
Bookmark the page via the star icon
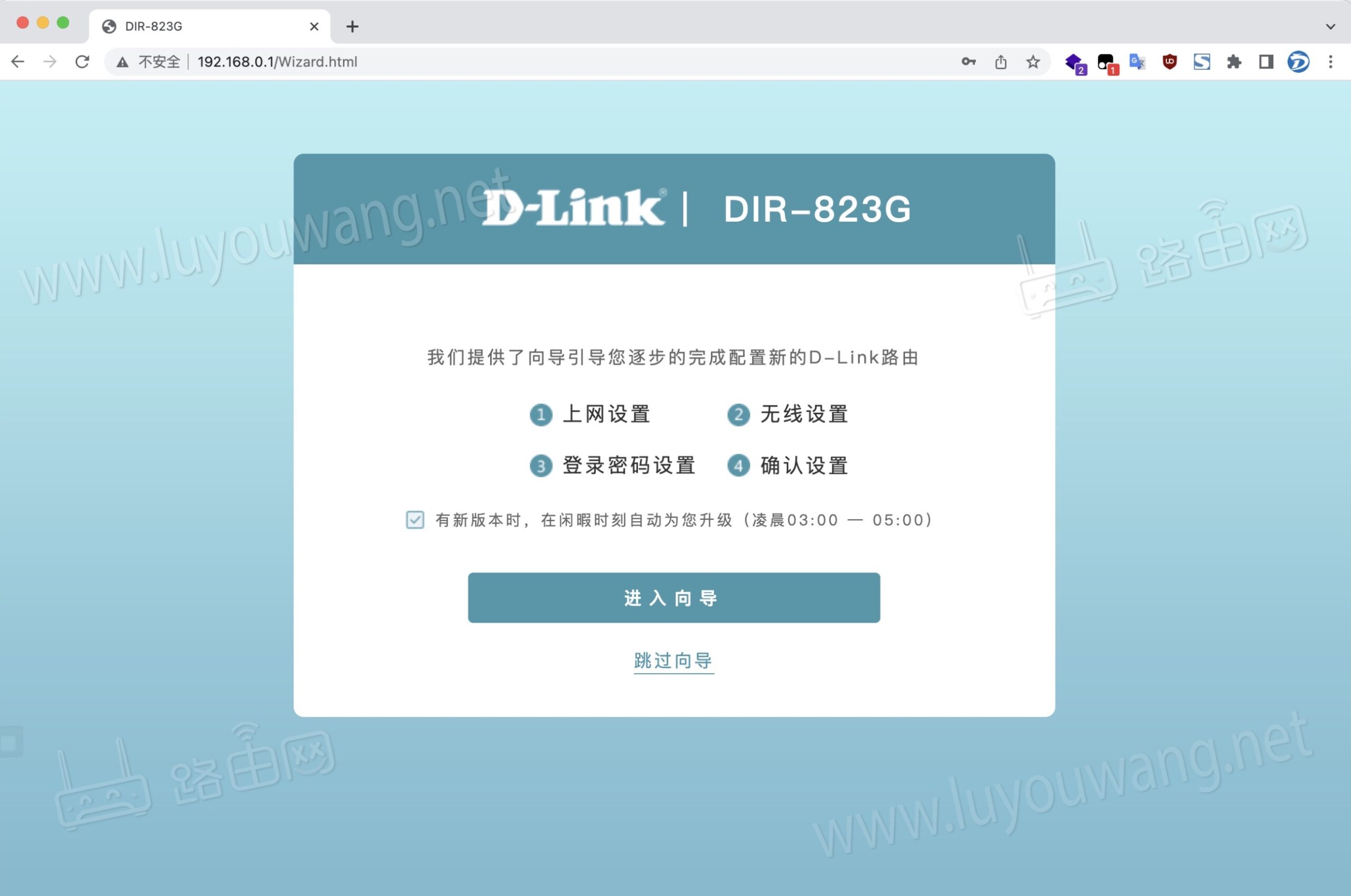pos(1032,62)
